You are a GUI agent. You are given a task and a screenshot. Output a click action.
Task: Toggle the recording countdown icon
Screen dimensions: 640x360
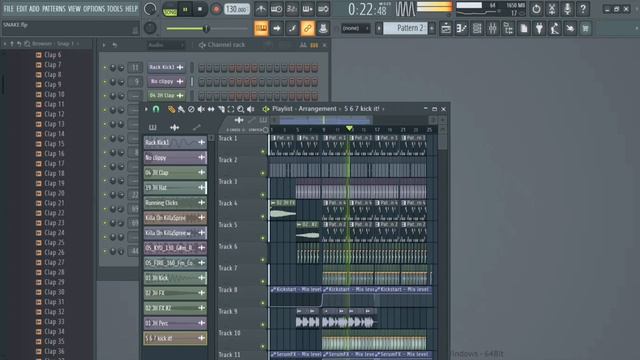point(292,9)
